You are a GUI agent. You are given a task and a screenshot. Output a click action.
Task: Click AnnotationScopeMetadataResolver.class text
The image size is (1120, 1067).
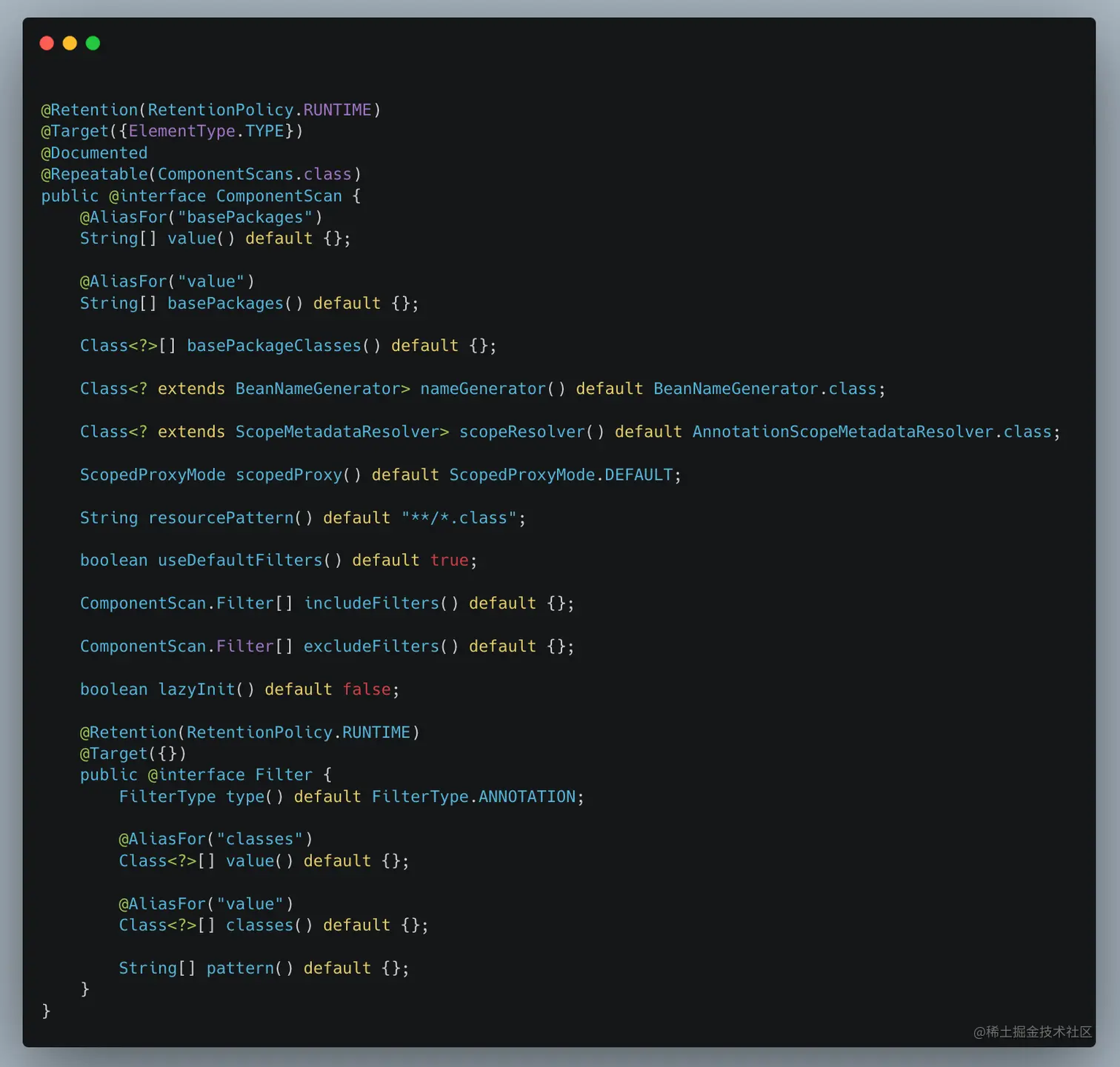click(872, 432)
